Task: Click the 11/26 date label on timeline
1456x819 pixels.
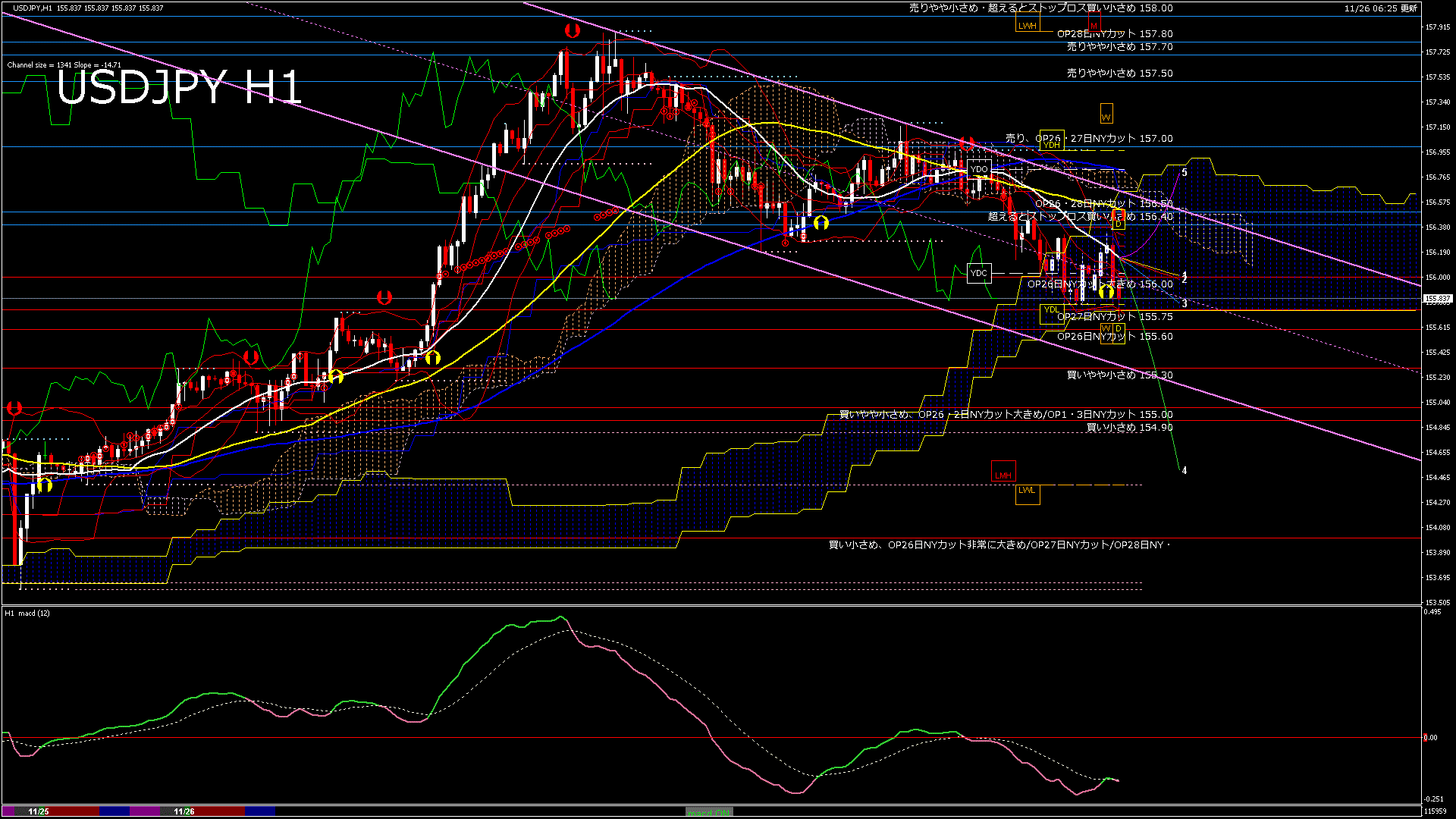Action: click(184, 811)
